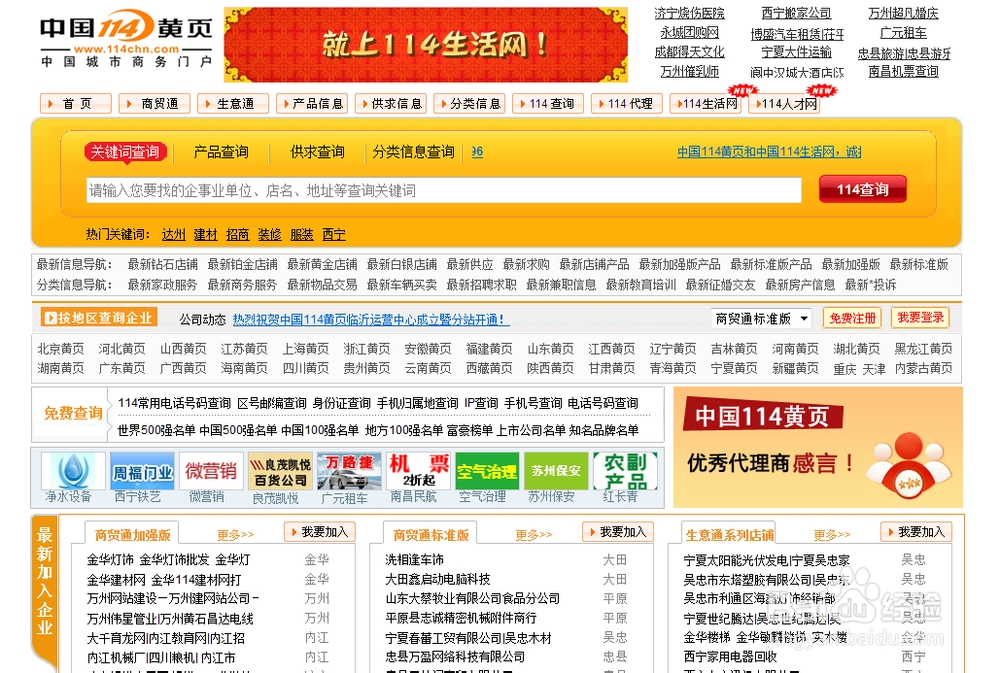Open the 商贸通 navigation item
1000x673 pixels.
[154, 103]
